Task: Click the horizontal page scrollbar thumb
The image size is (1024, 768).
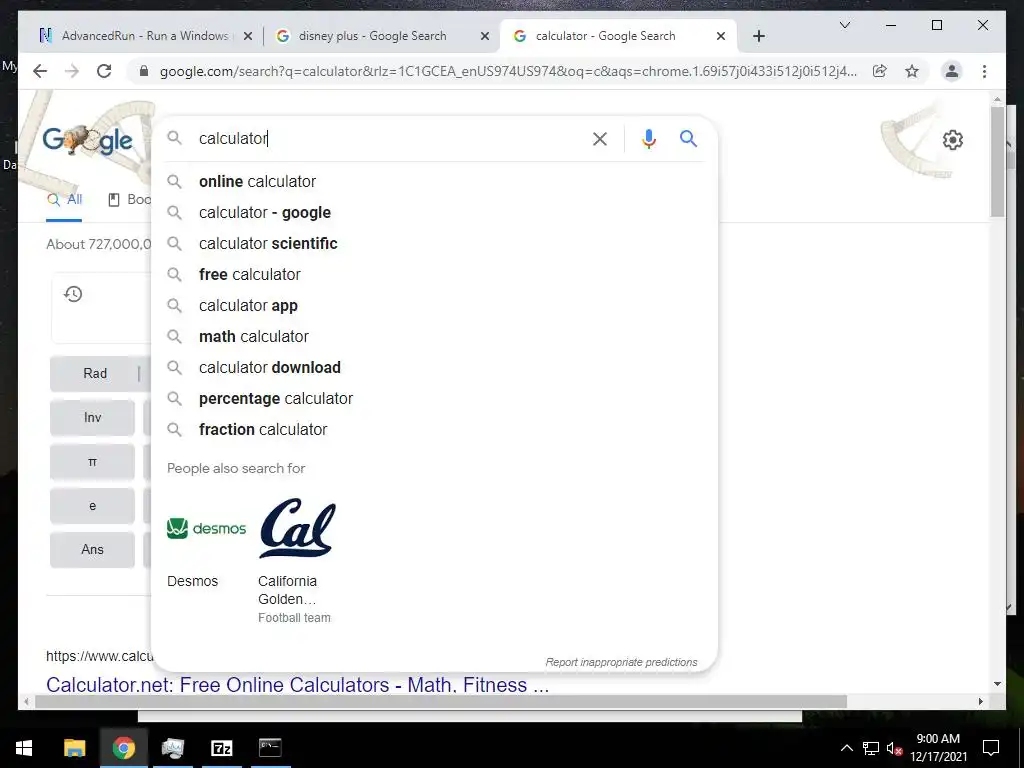Action: (x=440, y=701)
